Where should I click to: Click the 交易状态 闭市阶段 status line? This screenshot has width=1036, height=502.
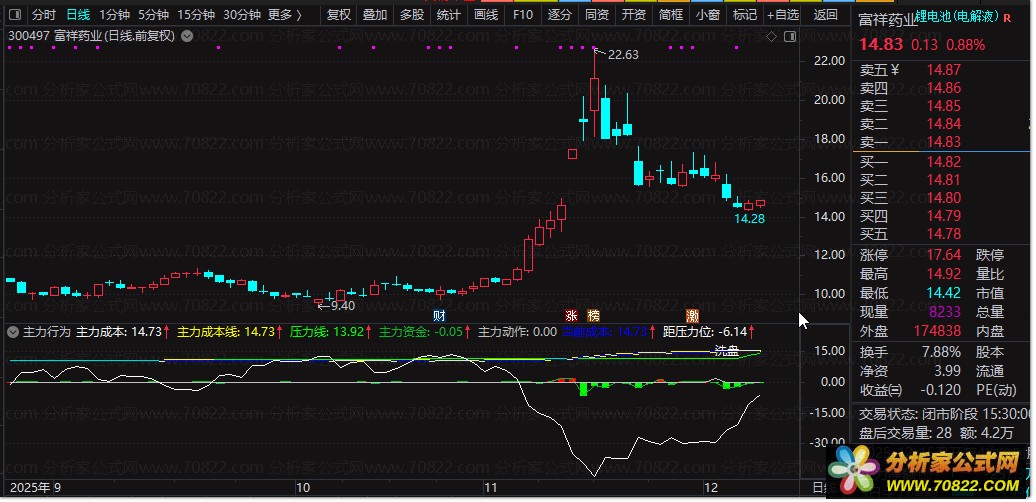(944, 414)
